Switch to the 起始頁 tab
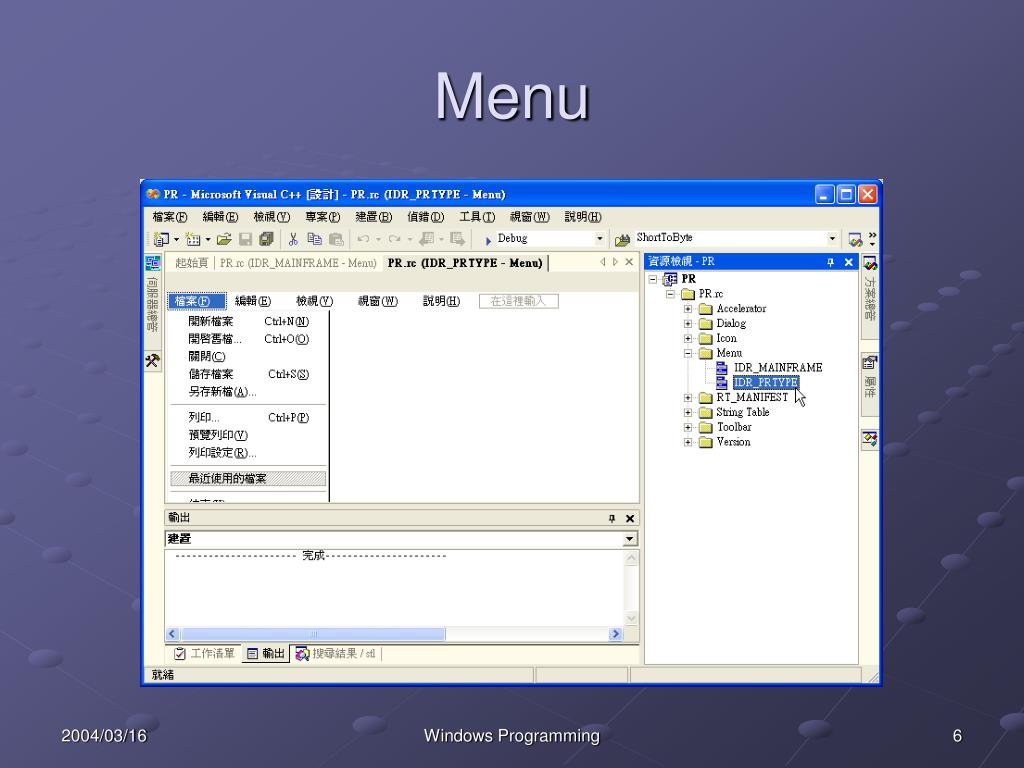 [x=191, y=263]
